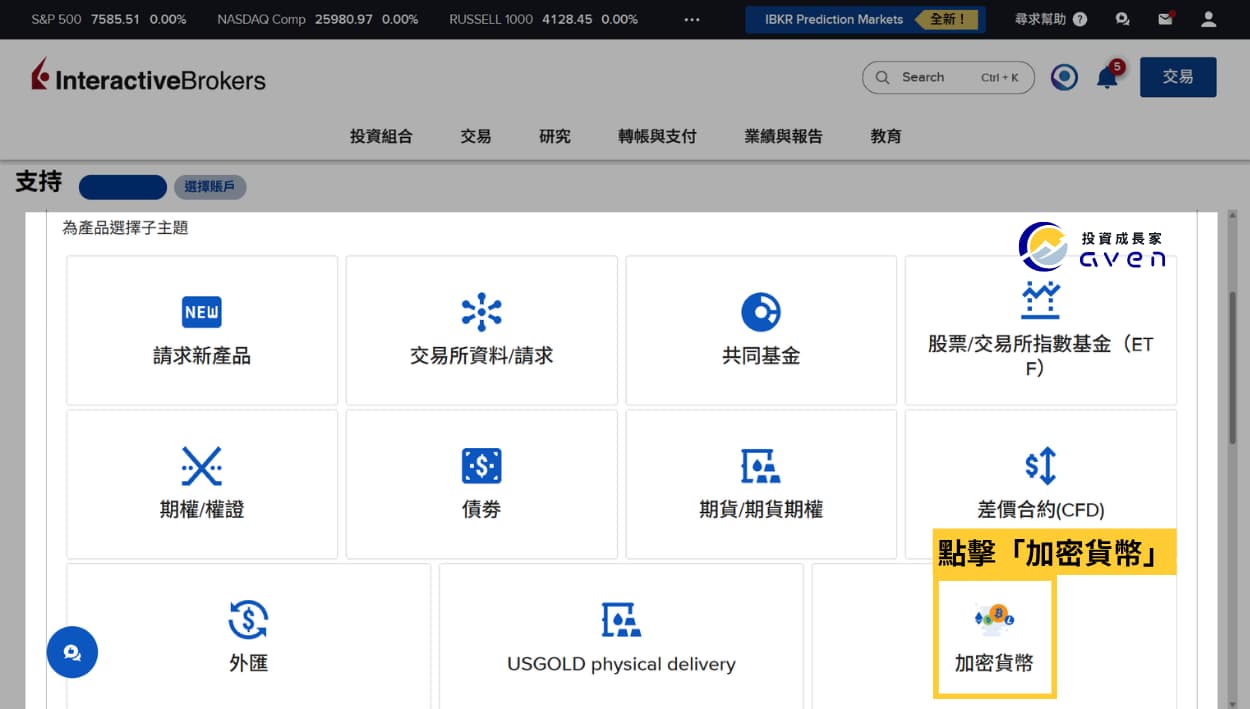This screenshot has height=709, width=1250.
Task: Click the InteractiveBrokers logo
Action: coord(148,77)
